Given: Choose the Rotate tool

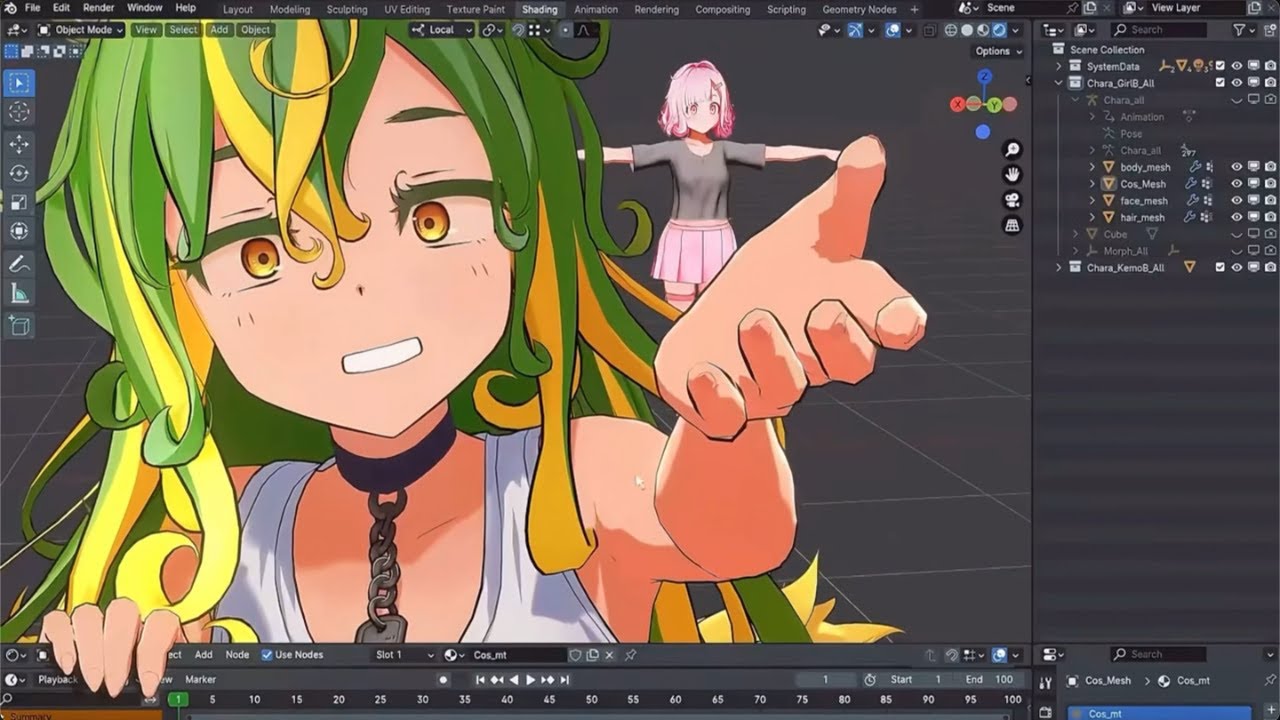Looking at the screenshot, I should pos(19,173).
